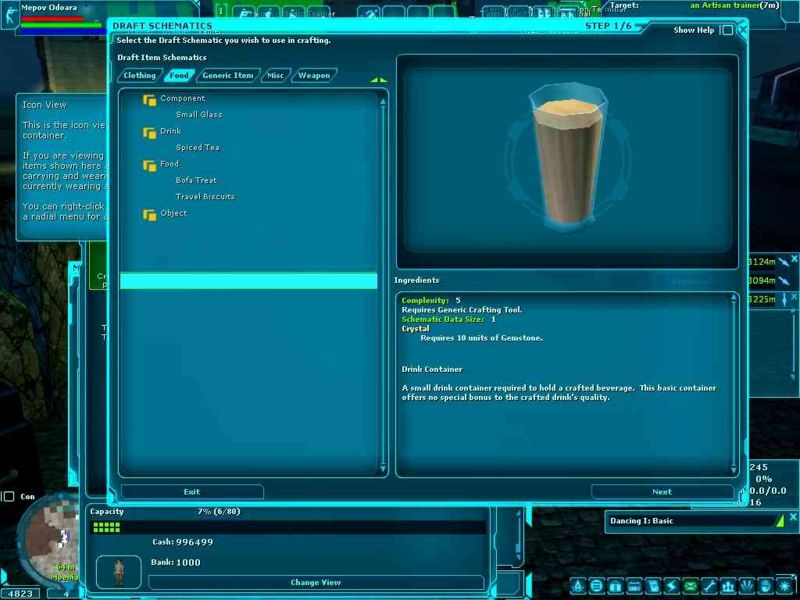Open the wrench options icon
This screenshot has width=800, height=600.
point(709,586)
